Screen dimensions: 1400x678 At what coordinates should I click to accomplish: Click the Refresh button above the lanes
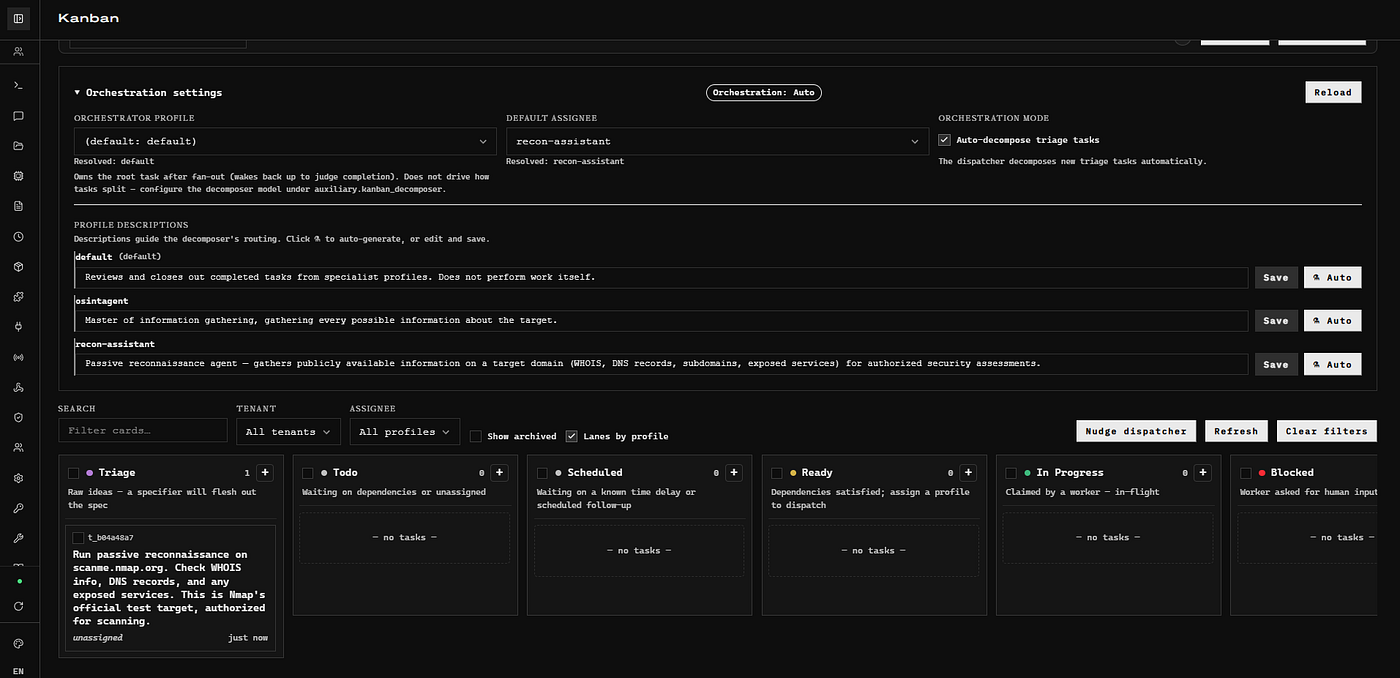1236,431
